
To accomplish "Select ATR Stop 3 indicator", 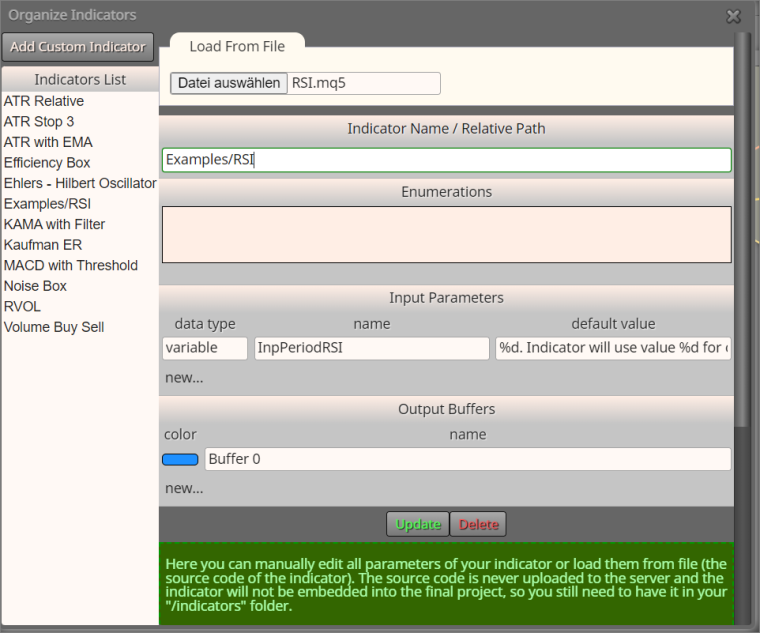I will (x=39, y=121).
